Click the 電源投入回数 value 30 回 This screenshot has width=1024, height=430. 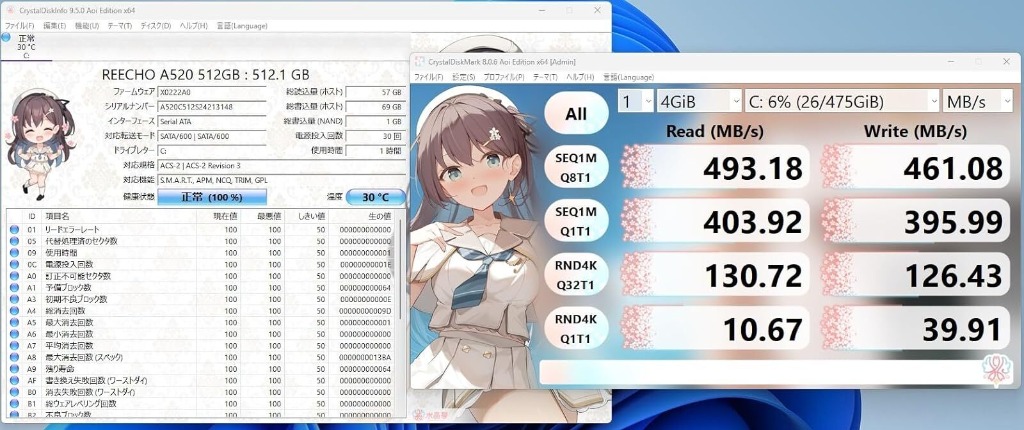(x=375, y=136)
